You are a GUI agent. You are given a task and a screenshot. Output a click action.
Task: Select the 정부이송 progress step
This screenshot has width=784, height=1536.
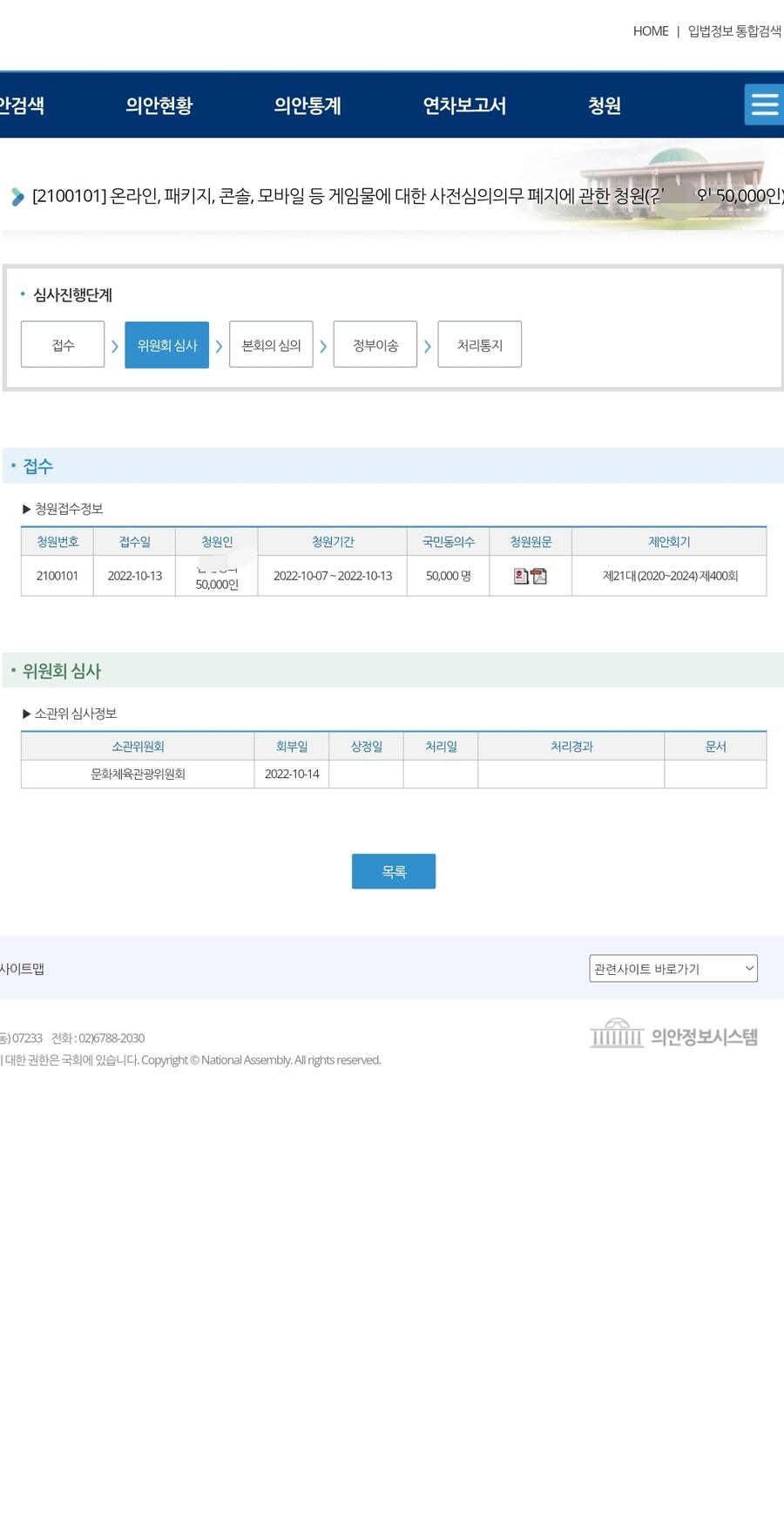click(x=375, y=345)
